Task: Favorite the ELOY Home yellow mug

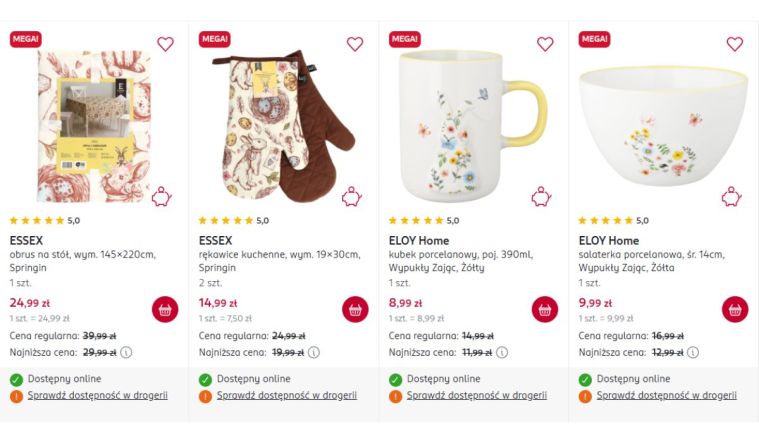Action: point(545,44)
